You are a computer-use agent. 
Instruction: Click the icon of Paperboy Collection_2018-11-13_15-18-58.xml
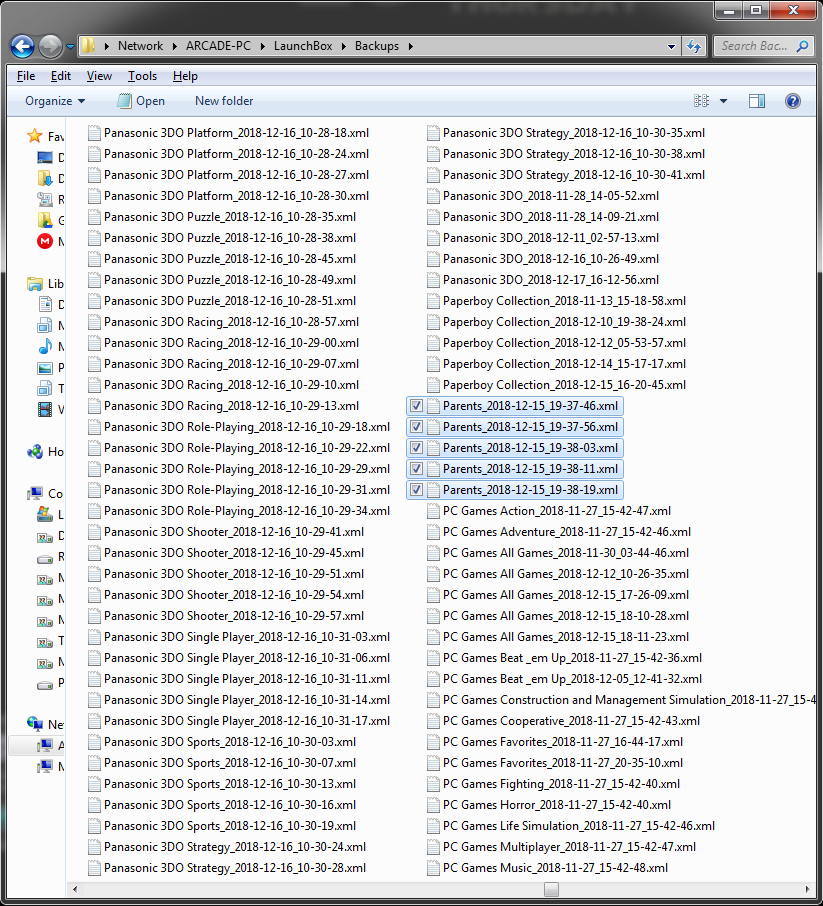pos(432,301)
